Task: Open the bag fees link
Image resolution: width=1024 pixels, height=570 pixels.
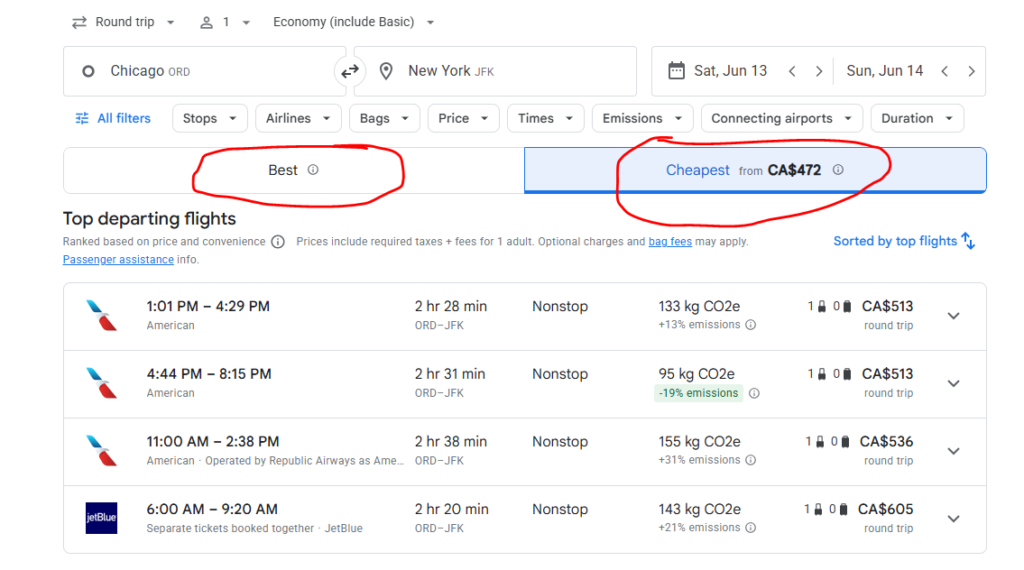Action: [x=670, y=242]
